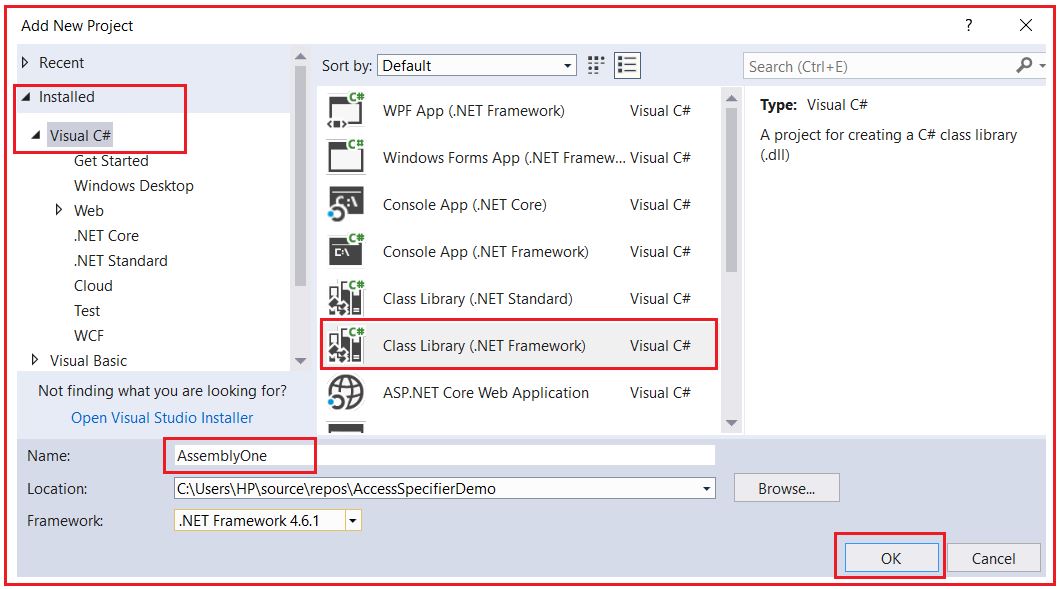1061x589 pixels.
Task: Click category tree scroll up arrow
Action: 300,57
